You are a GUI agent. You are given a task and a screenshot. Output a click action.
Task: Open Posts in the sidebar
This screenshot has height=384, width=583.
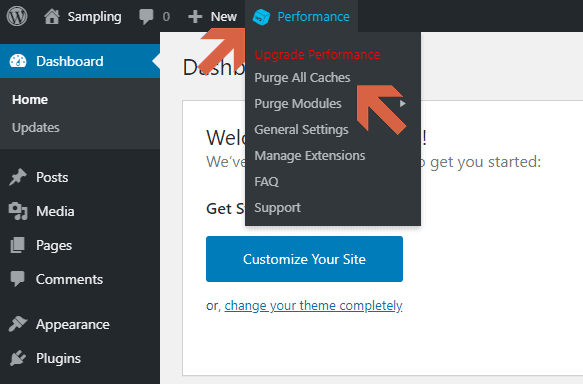tap(52, 177)
